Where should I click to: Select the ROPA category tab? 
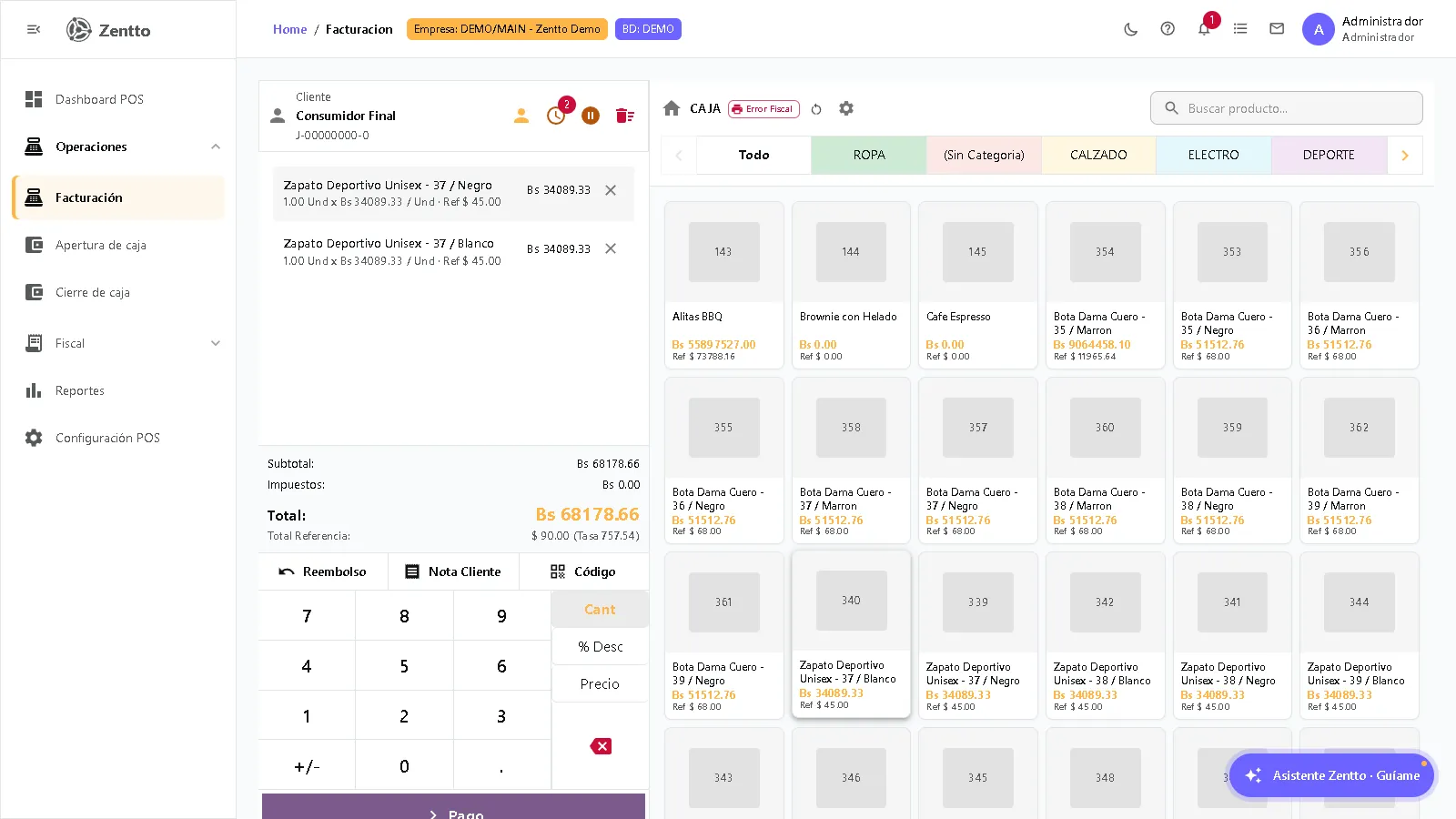point(869,156)
